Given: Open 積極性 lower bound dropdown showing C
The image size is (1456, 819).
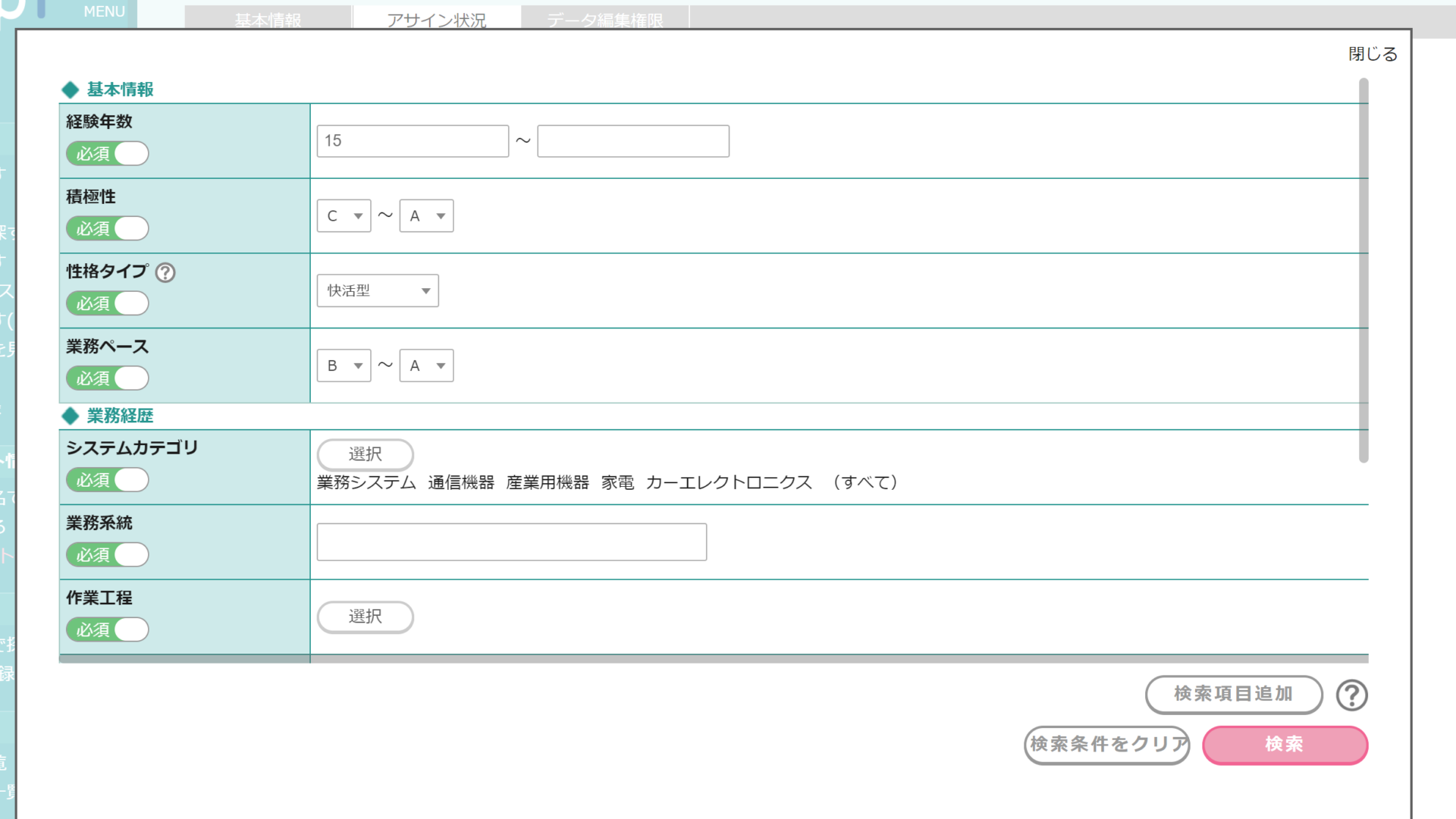Looking at the screenshot, I should pos(344,216).
